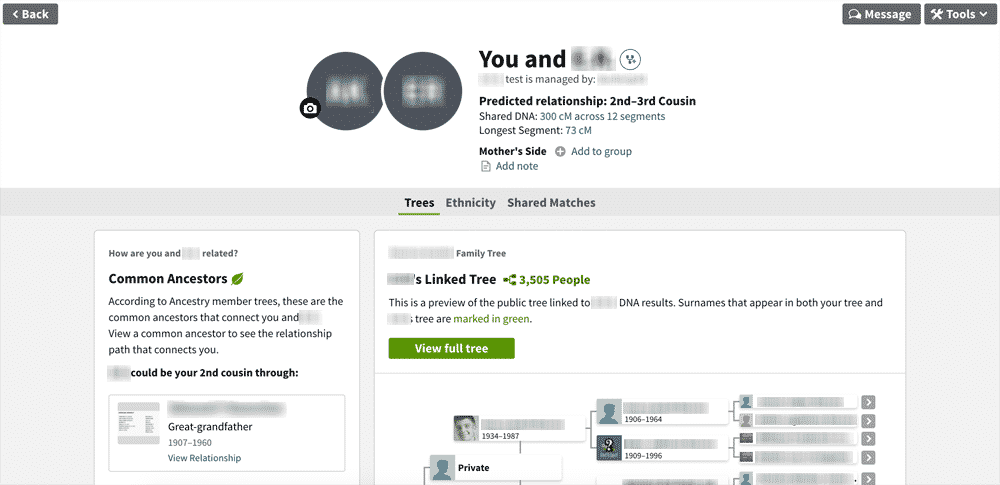
Task: Expand arrow next to top-right ancestor row
Action: coord(868,402)
